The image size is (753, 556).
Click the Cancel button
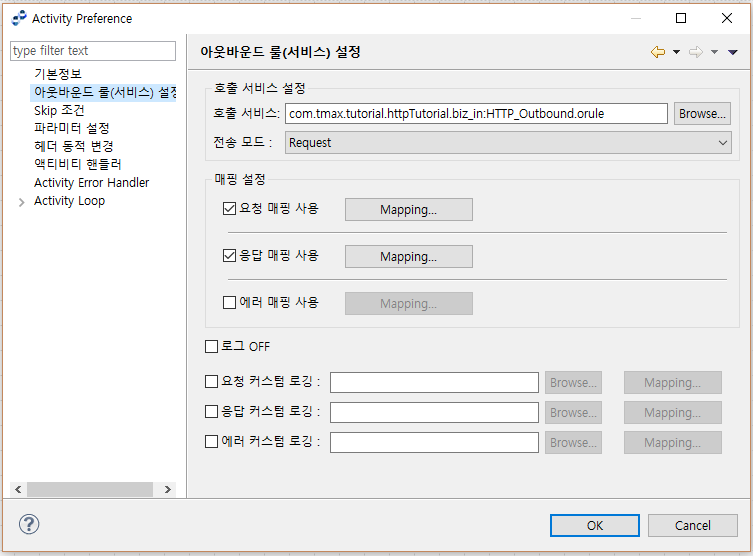(692, 525)
